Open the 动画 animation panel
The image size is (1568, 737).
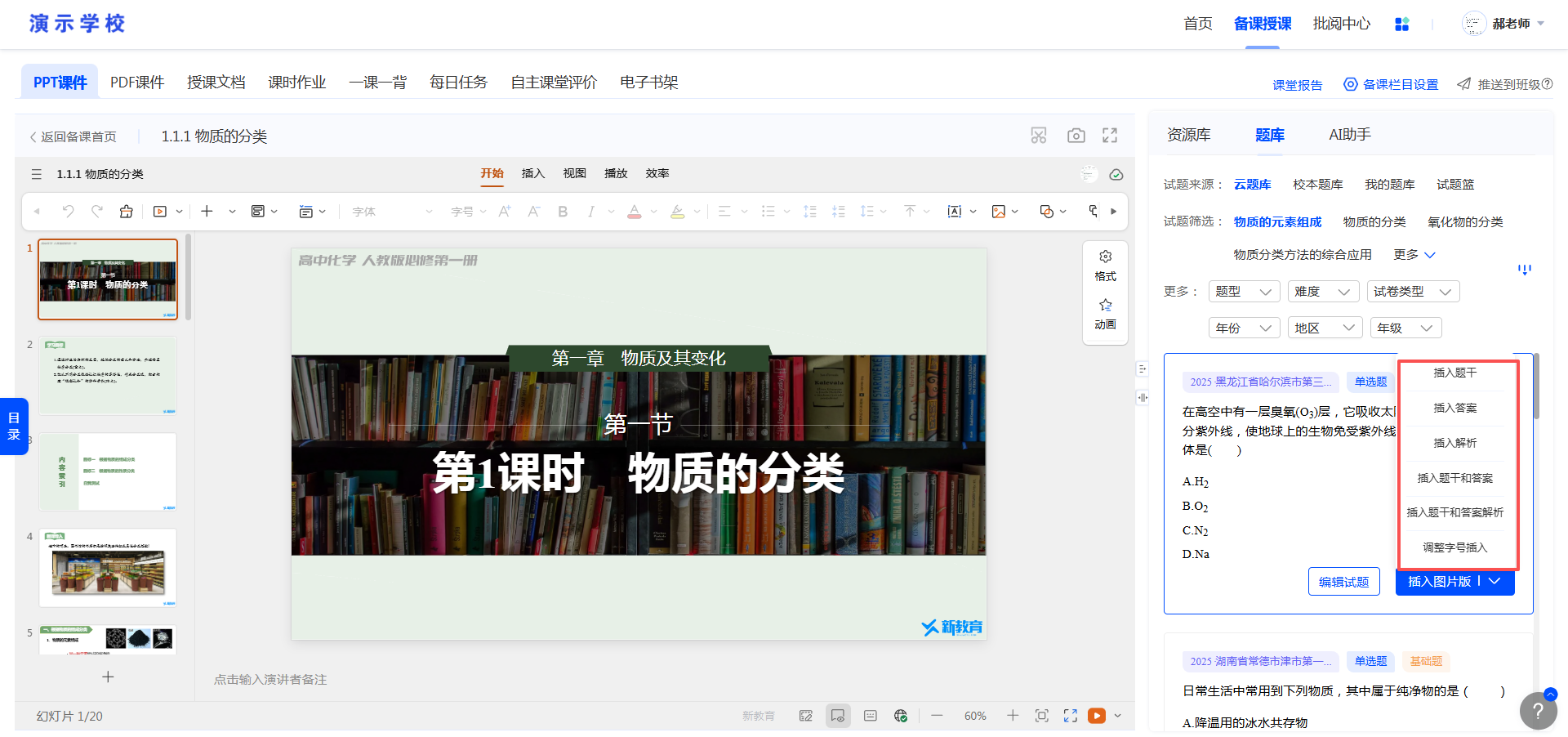(1105, 314)
